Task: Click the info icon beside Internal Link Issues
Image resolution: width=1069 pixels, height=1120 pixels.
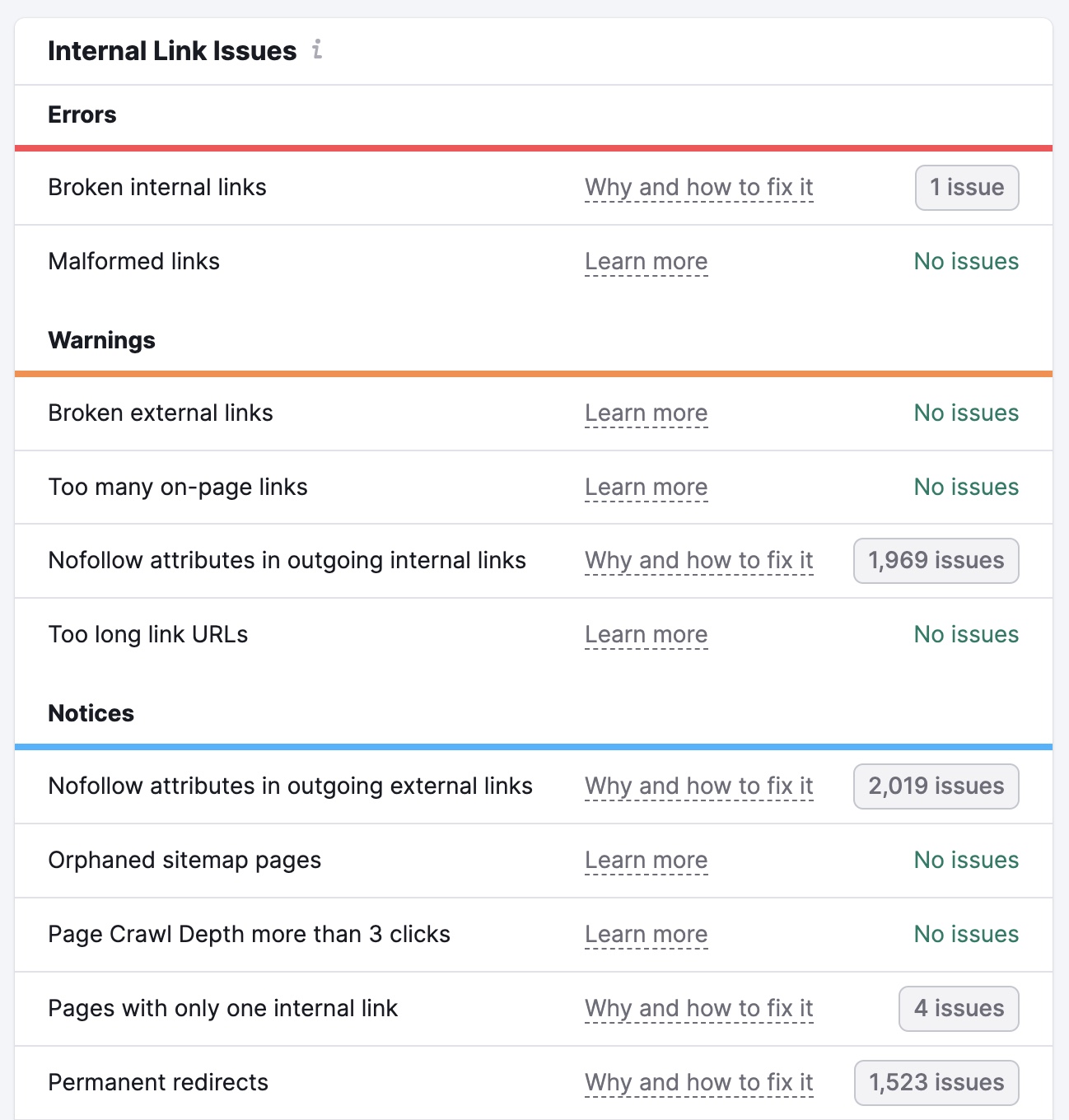Action: point(317,51)
